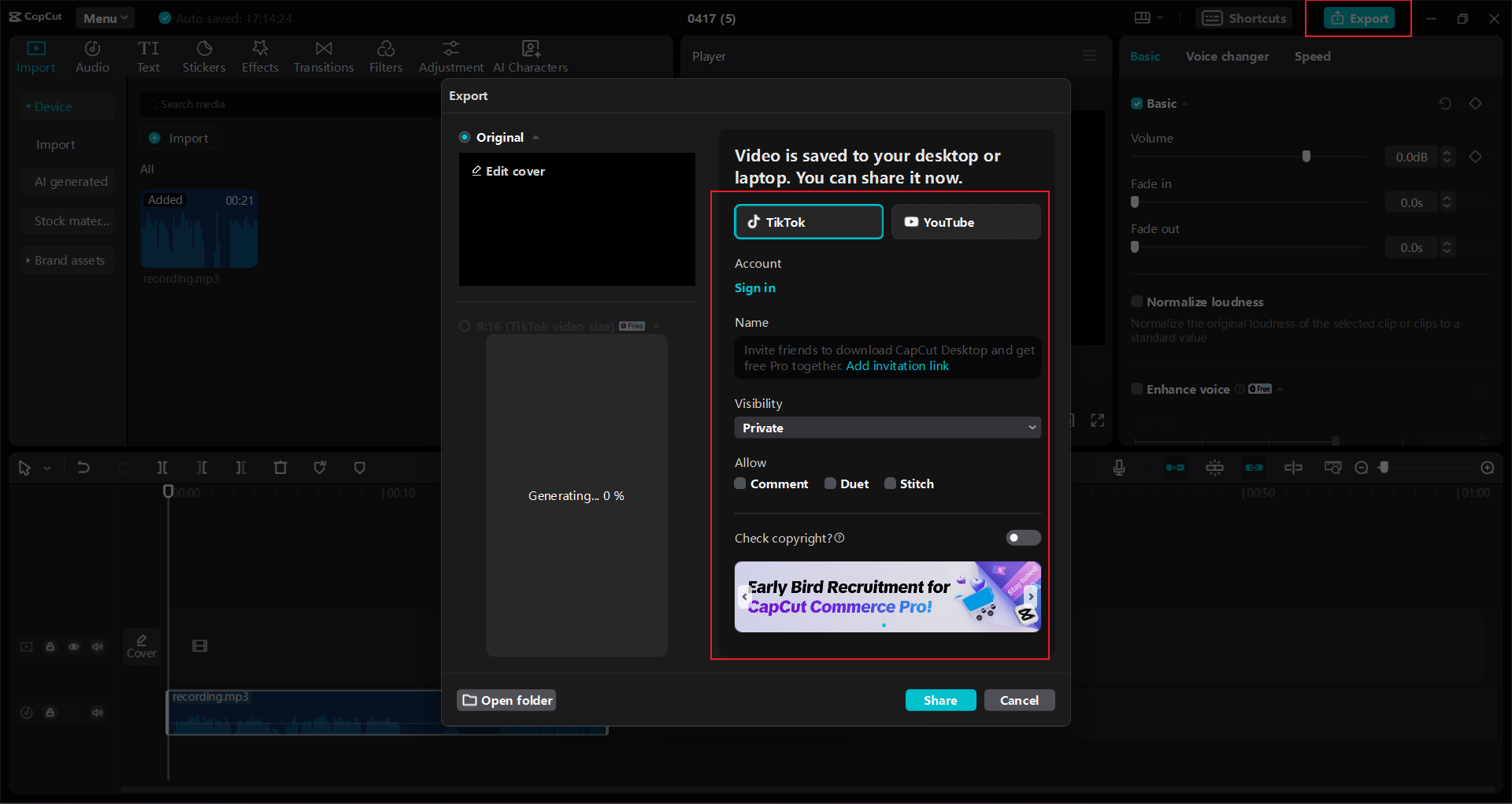Open the Visibility dropdown set to Private

pos(888,428)
